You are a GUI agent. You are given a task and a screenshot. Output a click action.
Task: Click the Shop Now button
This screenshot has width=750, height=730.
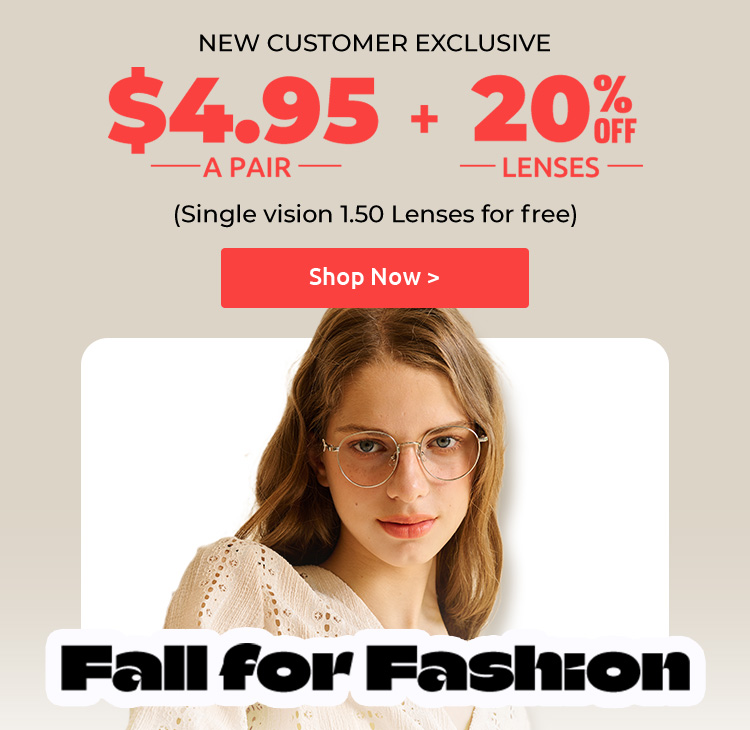pos(375,277)
